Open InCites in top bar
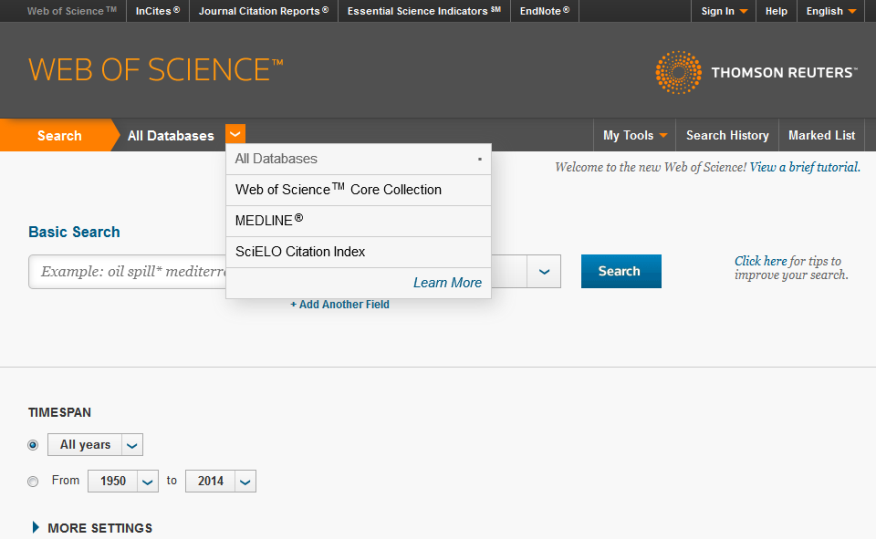This screenshot has height=539, width=876. coord(158,11)
